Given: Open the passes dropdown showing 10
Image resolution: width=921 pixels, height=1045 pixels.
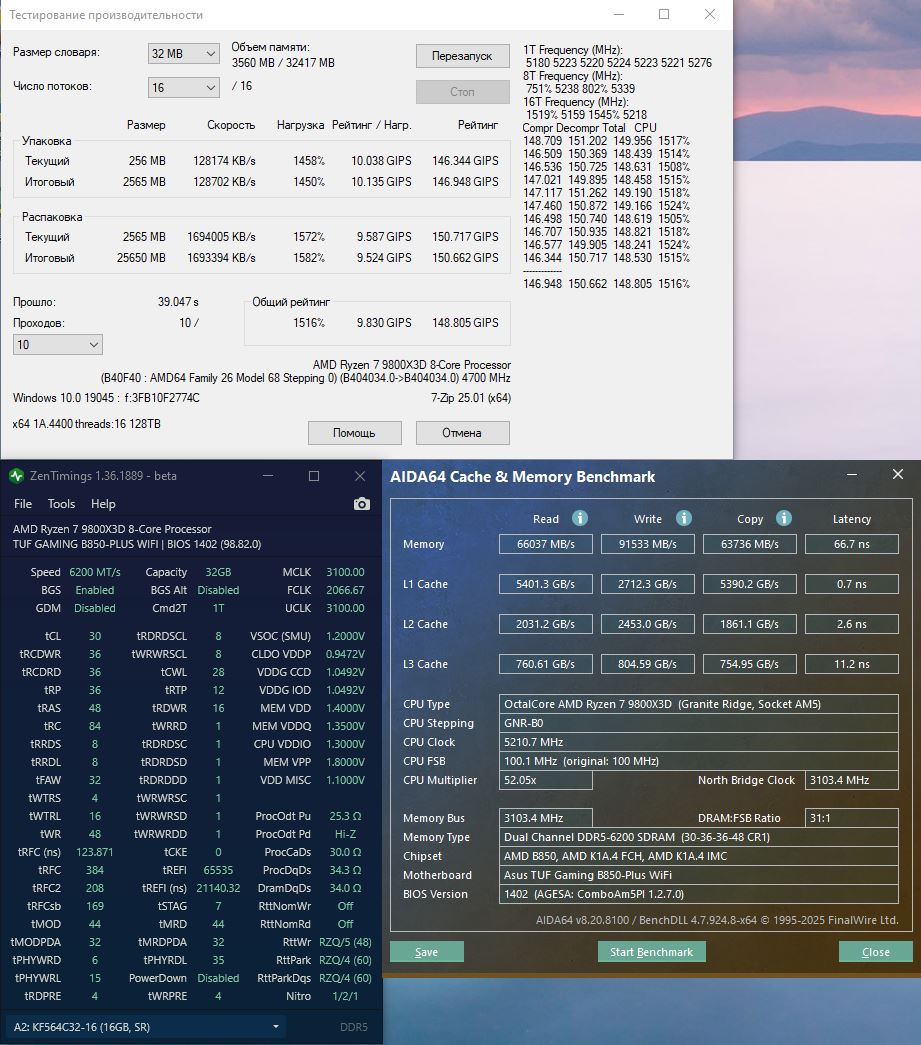Looking at the screenshot, I should [x=57, y=345].
